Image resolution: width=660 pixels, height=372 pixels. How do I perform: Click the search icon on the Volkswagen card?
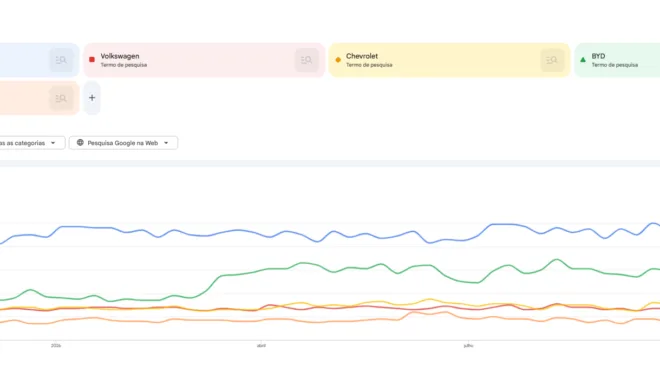coord(306,60)
